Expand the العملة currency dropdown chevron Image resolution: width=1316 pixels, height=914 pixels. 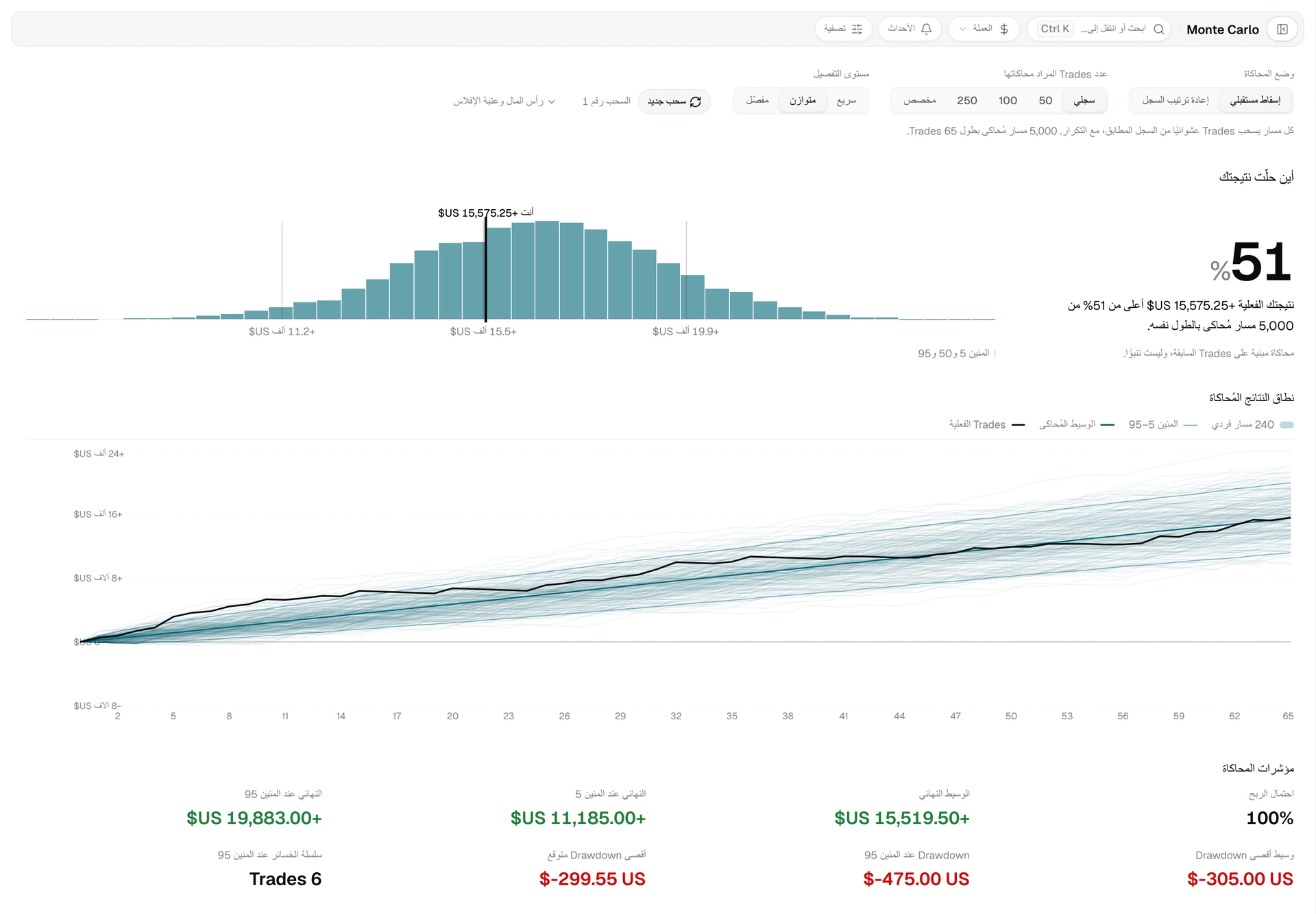pyautogui.click(x=962, y=29)
